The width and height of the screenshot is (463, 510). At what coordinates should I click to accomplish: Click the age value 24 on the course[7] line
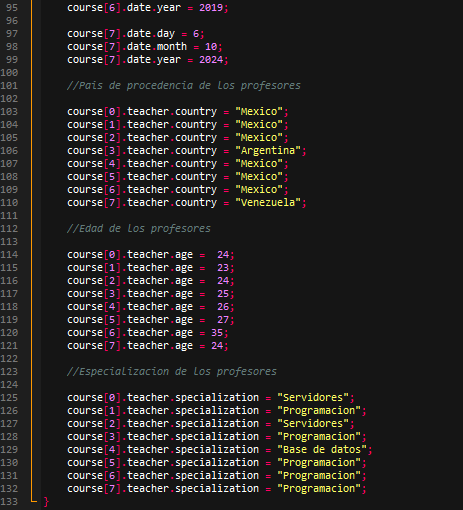pos(217,346)
